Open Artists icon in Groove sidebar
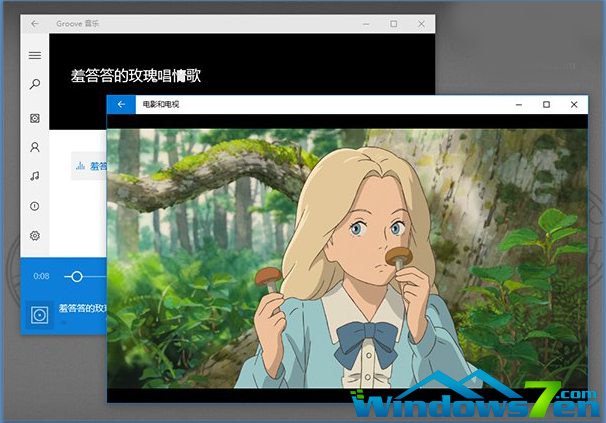606x423 pixels. (35, 147)
